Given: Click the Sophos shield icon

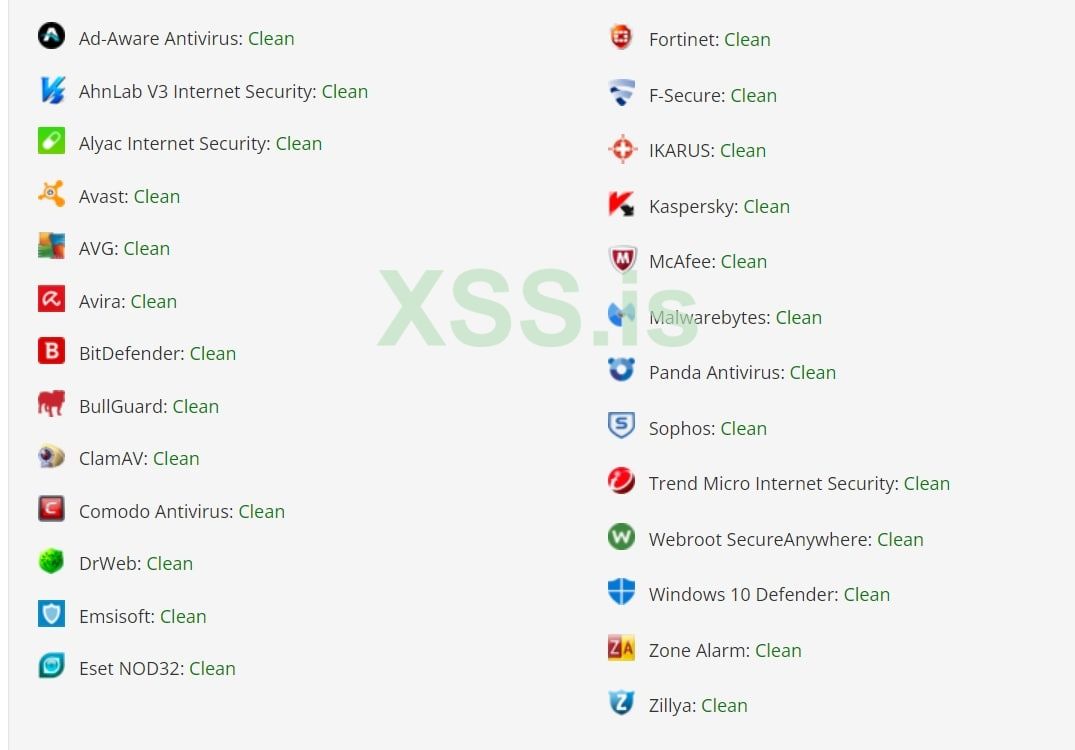Looking at the screenshot, I should 621,426.
